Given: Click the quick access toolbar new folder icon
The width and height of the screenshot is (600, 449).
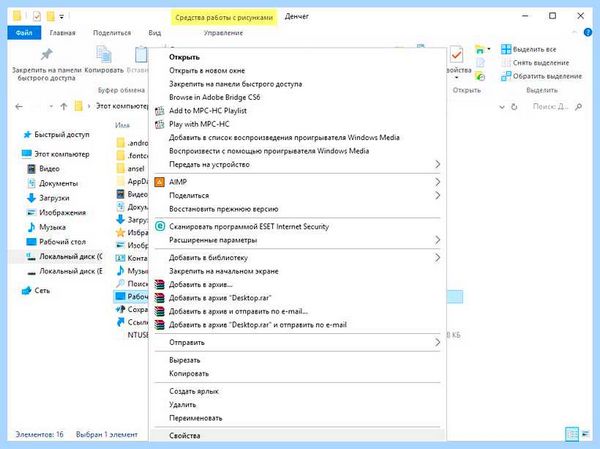Looking at the screenshot, I should pyautogui.click(x=51, y=16).
